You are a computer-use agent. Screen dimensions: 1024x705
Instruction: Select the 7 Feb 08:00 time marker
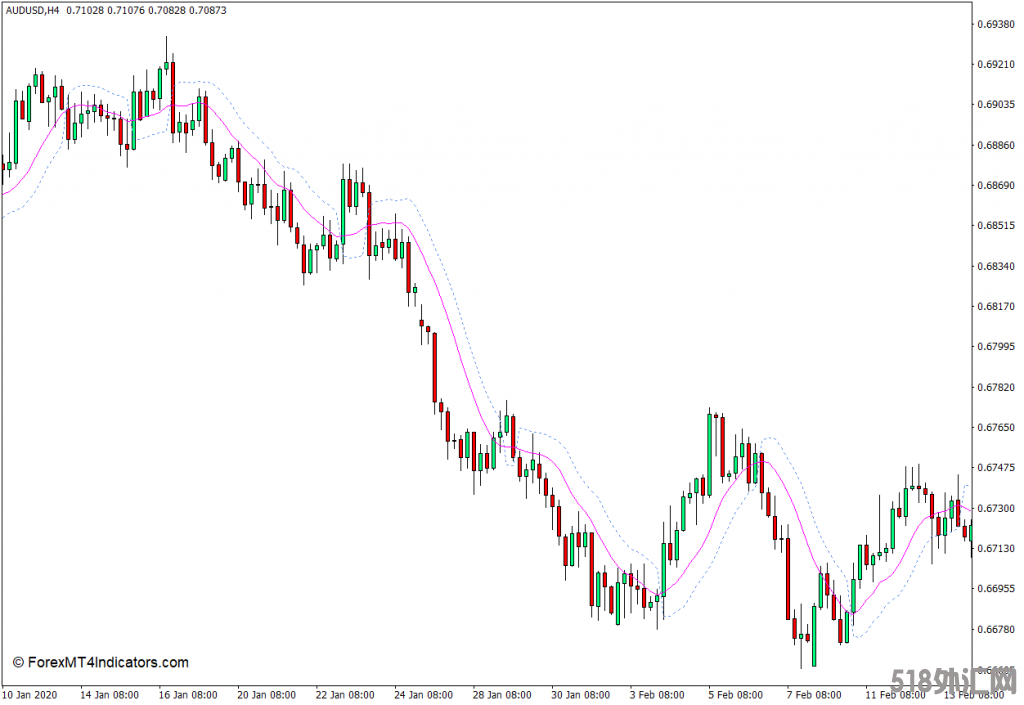click(x=811, y=694)
